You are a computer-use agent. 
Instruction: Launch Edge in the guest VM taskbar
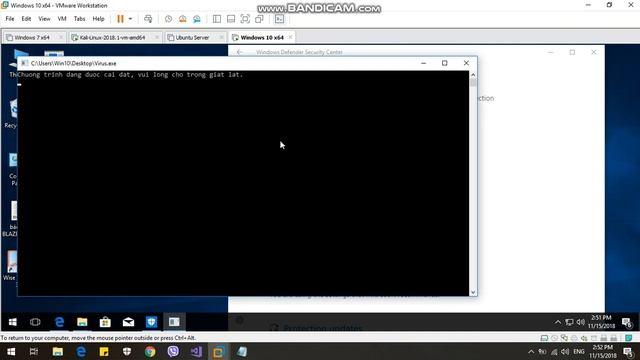tap(59, 322)
